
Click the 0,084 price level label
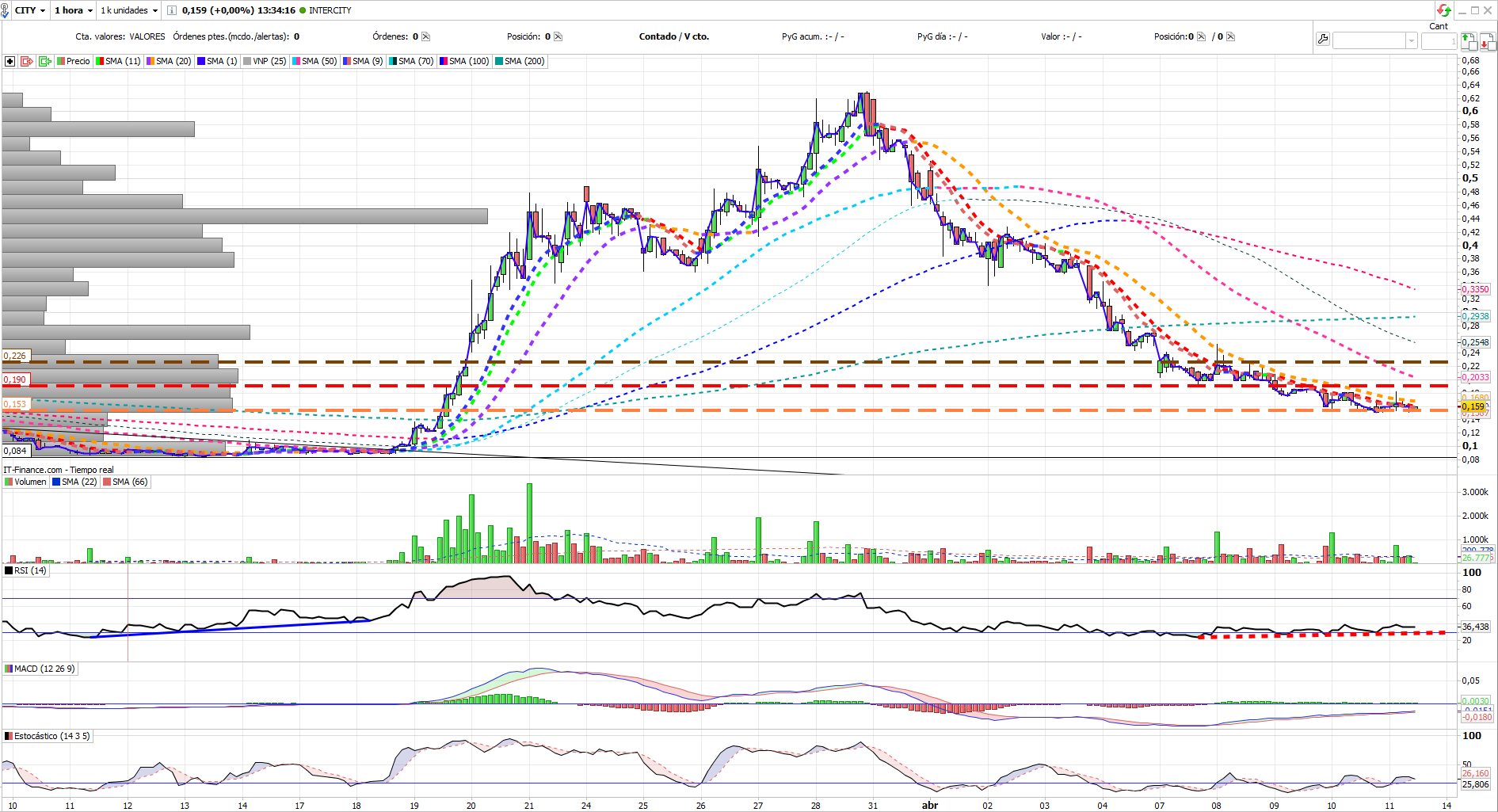point(15,451)
